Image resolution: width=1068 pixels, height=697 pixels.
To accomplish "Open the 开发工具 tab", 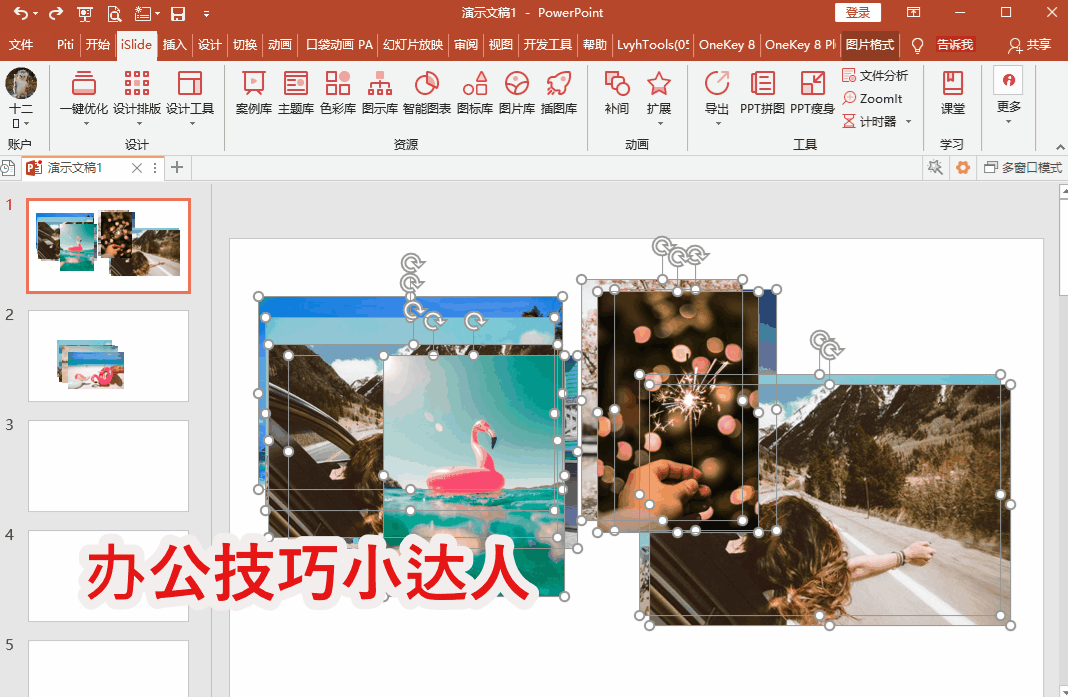I will 548,44.
